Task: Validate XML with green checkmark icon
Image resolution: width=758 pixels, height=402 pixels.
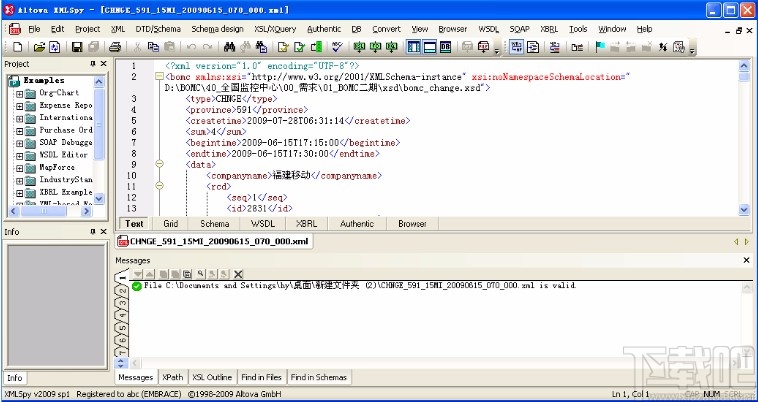Action: 300,47
